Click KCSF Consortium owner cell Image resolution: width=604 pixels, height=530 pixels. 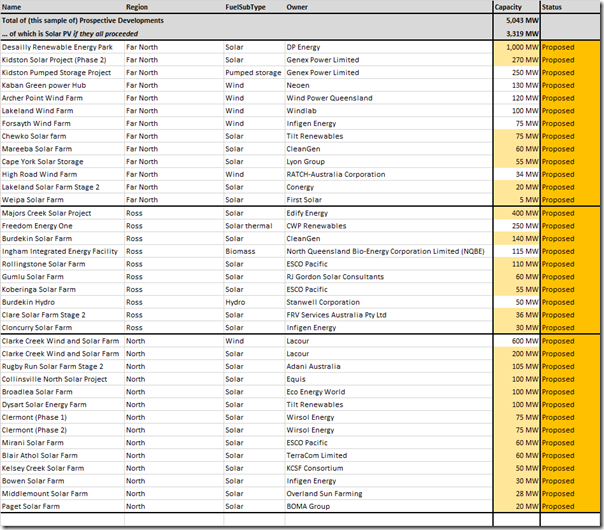pyautogui.click(x=389, y=468)
